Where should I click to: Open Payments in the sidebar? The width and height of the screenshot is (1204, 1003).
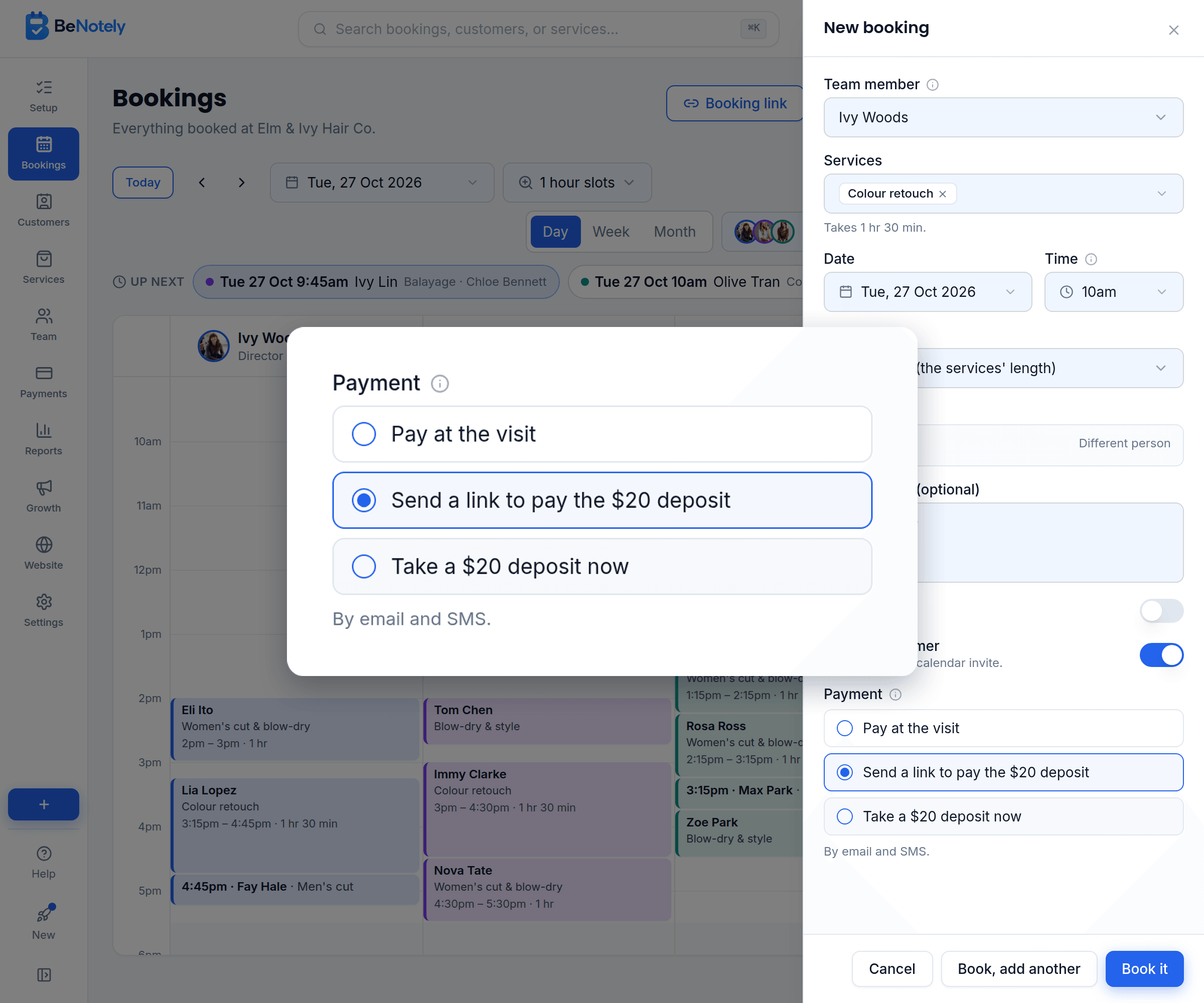44,382
